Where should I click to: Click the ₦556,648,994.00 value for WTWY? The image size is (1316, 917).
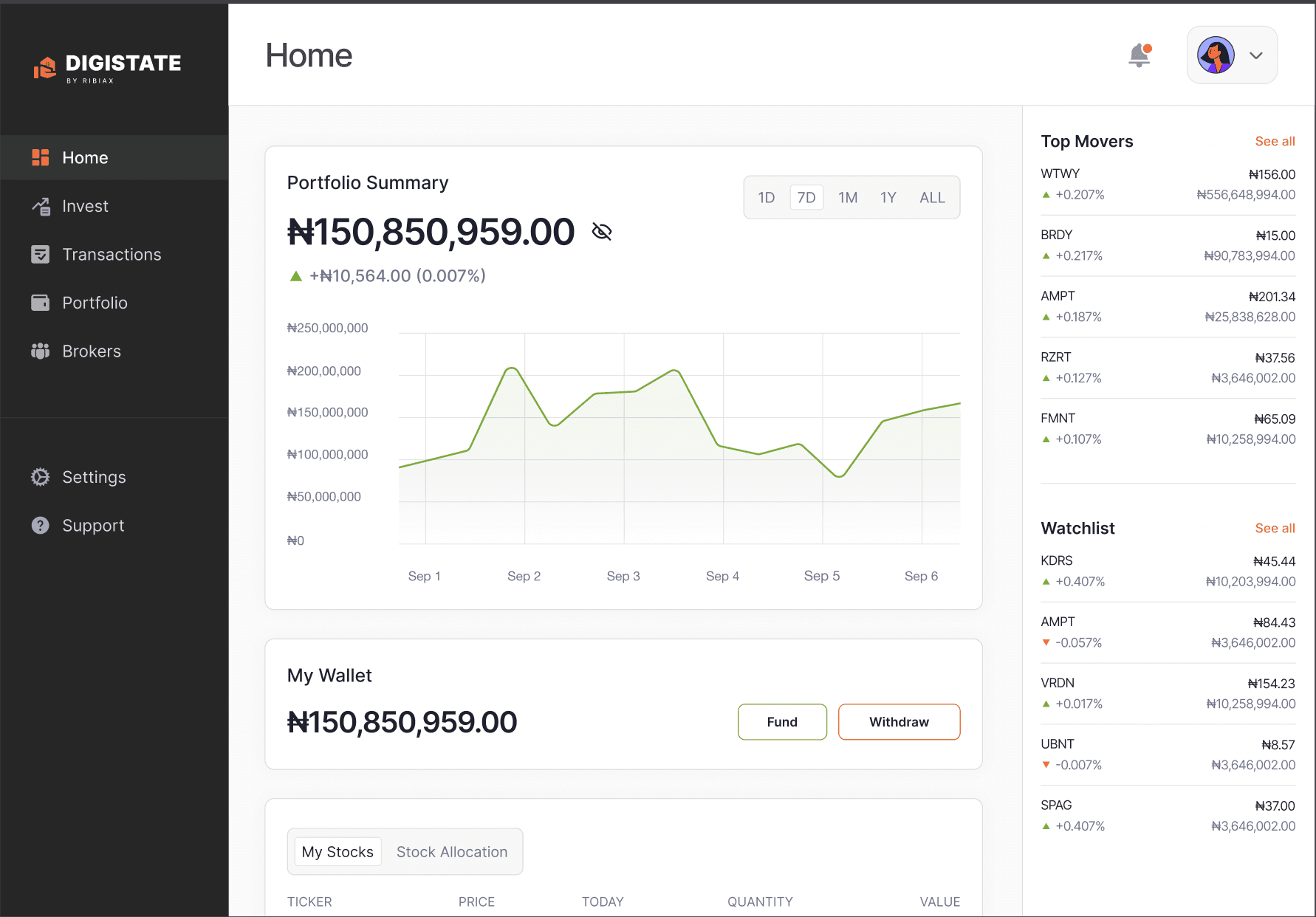click(x=1246, y=195)
